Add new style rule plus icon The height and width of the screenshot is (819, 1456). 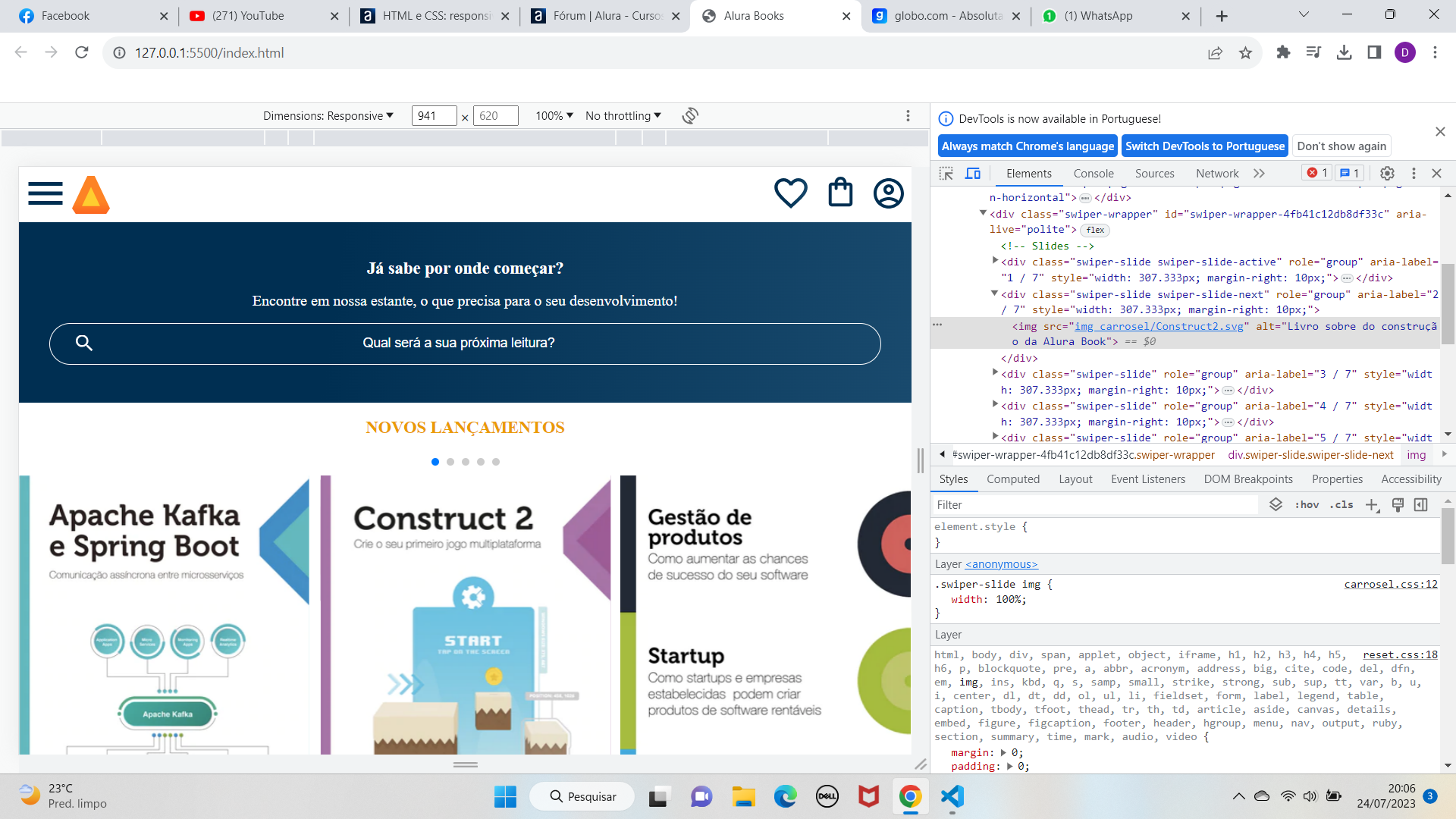click(1372, 505)
